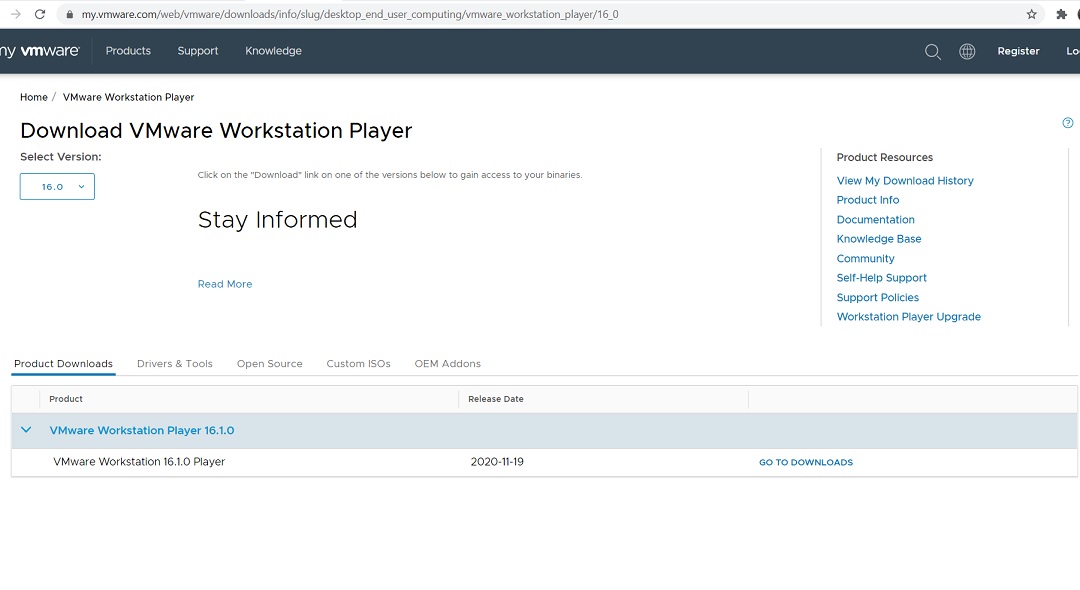
Task: Click the Product Resources heading
Action: (x=884, y=157)
